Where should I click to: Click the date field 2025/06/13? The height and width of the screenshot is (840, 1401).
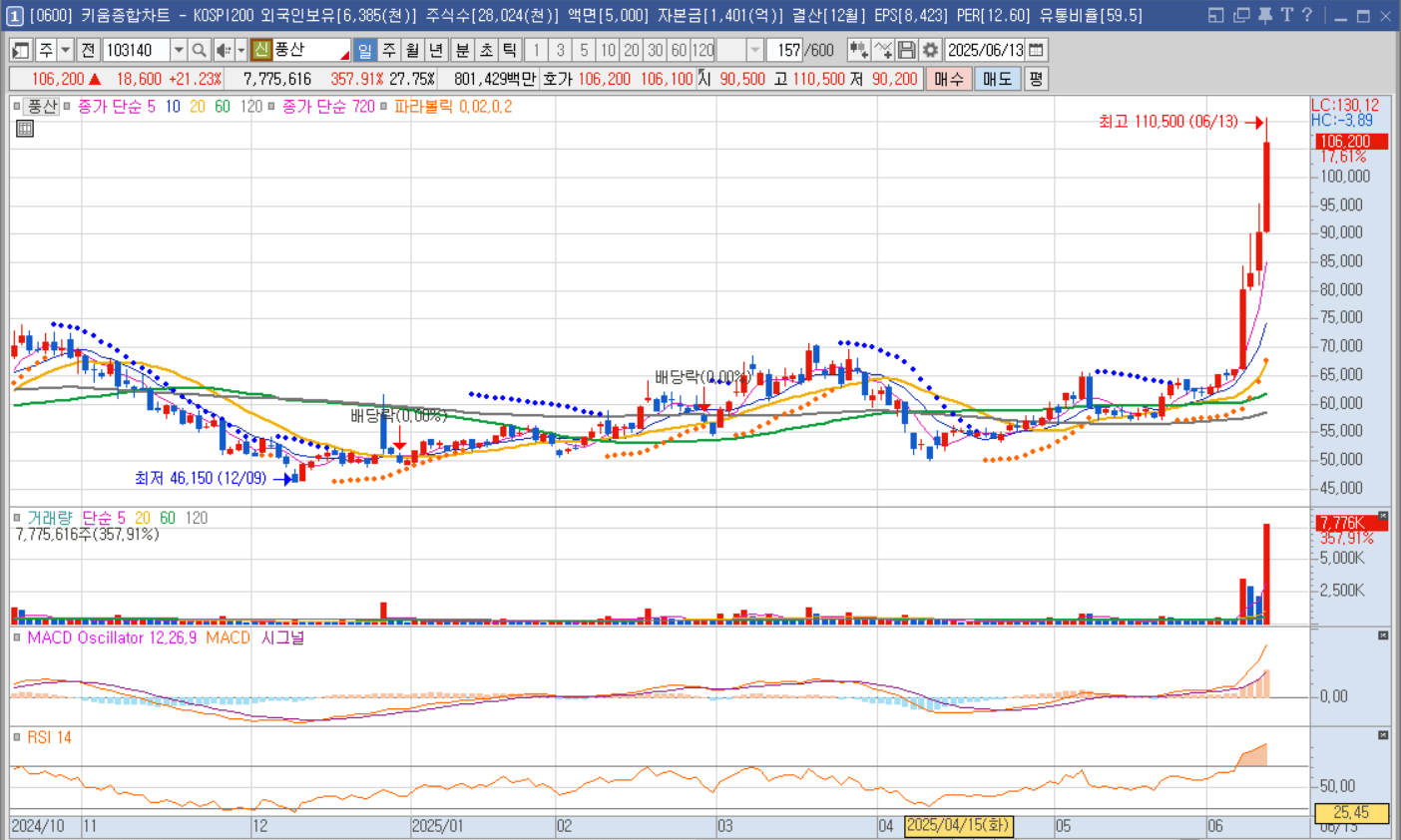pos(985,50)
